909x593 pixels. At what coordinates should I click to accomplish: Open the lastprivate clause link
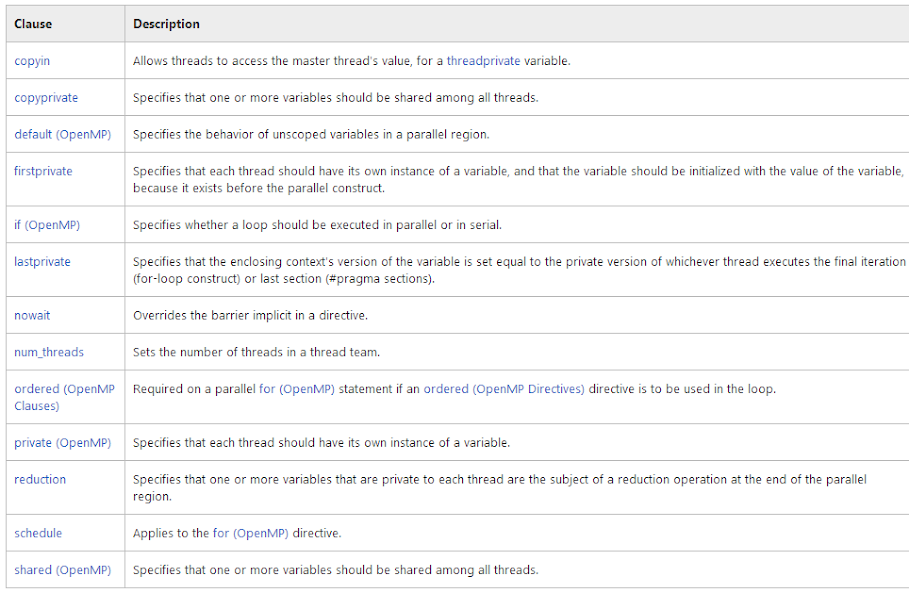click(42, 261)
